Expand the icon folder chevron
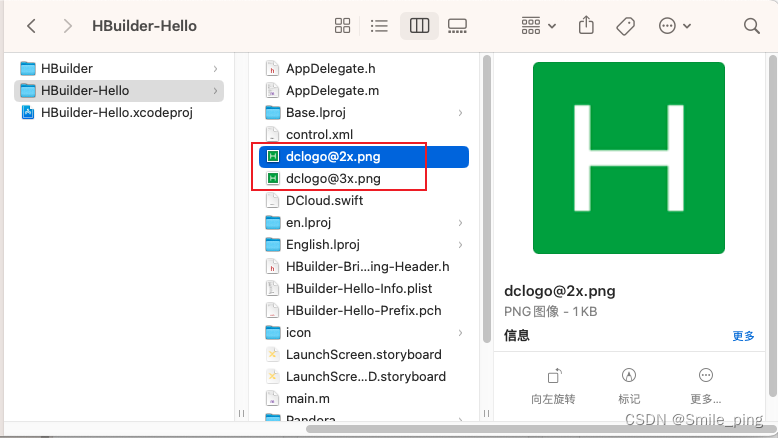778x438 pixels. (460, 333)
